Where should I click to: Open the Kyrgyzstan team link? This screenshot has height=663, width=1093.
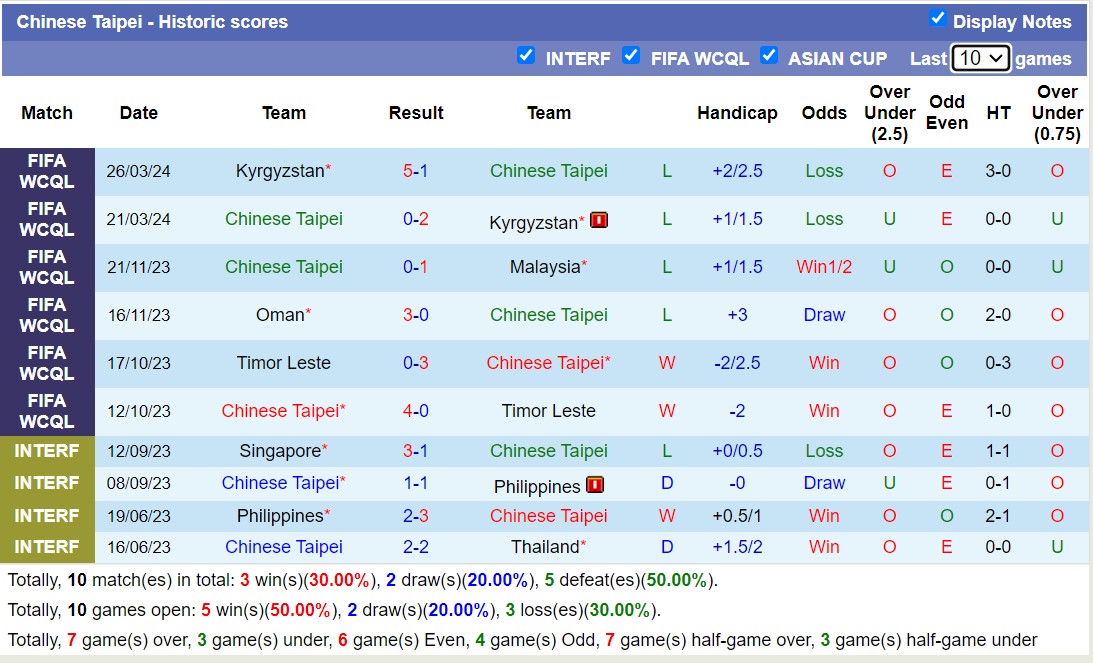click(x=278, y=171)
